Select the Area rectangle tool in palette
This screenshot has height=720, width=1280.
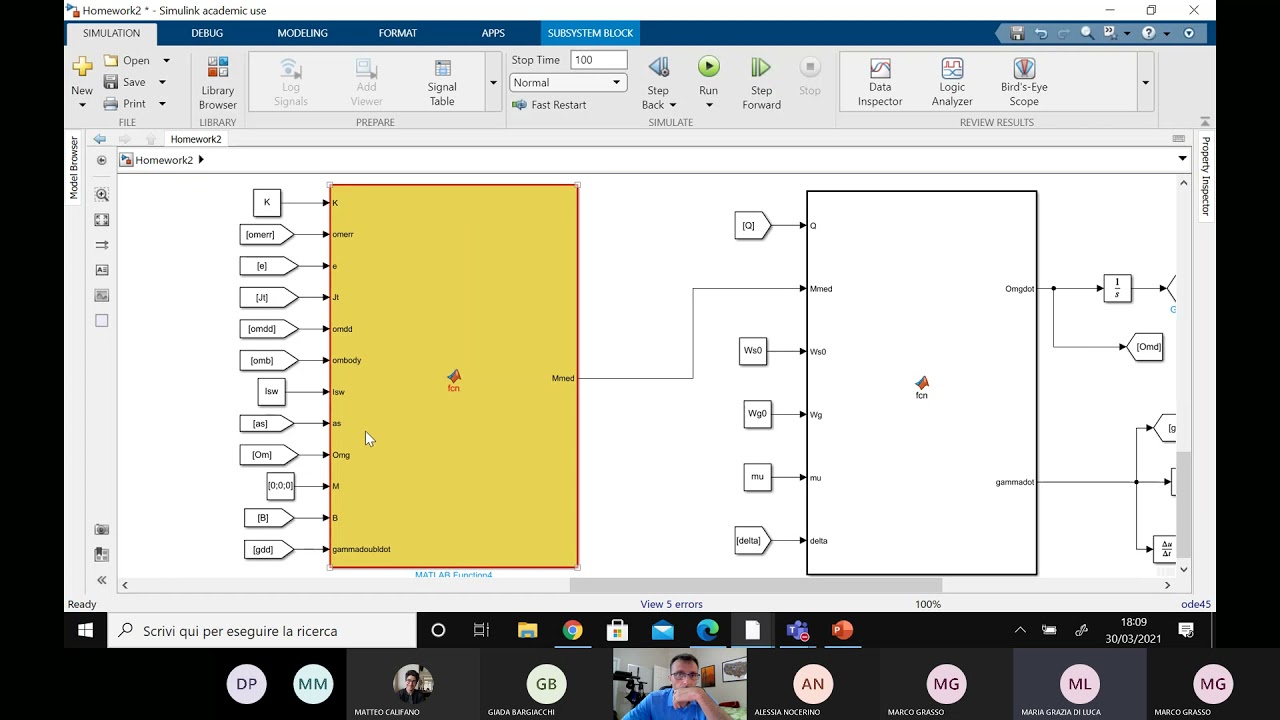[x=101, y=321]
